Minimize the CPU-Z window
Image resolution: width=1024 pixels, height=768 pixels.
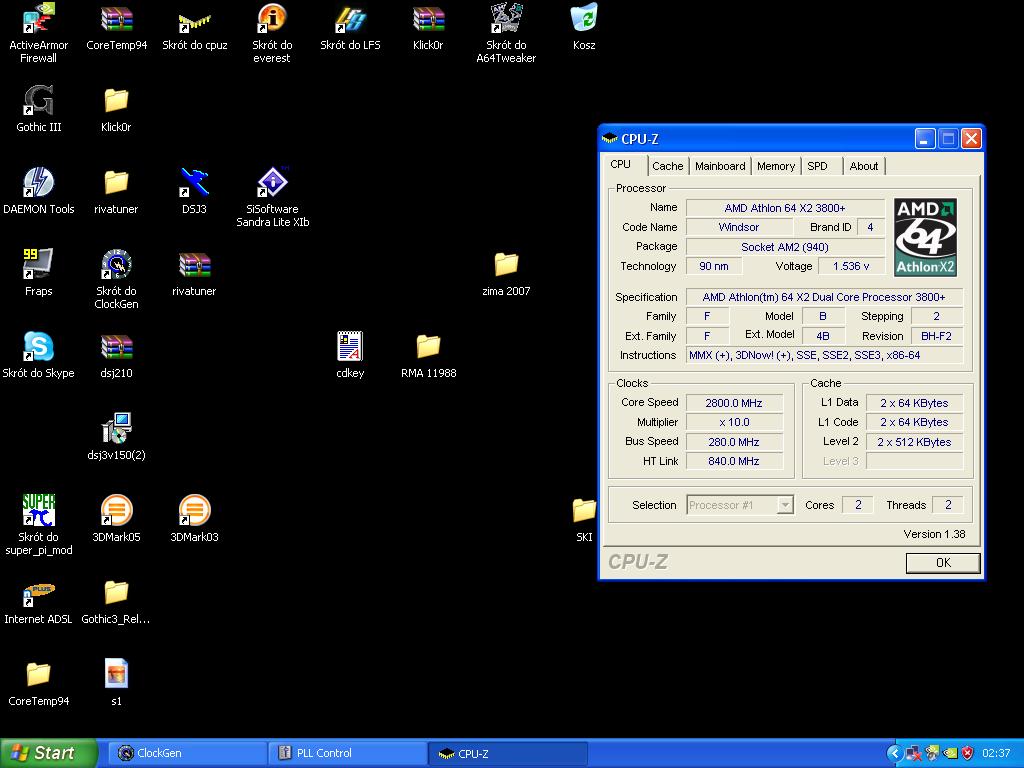[925, 138]
